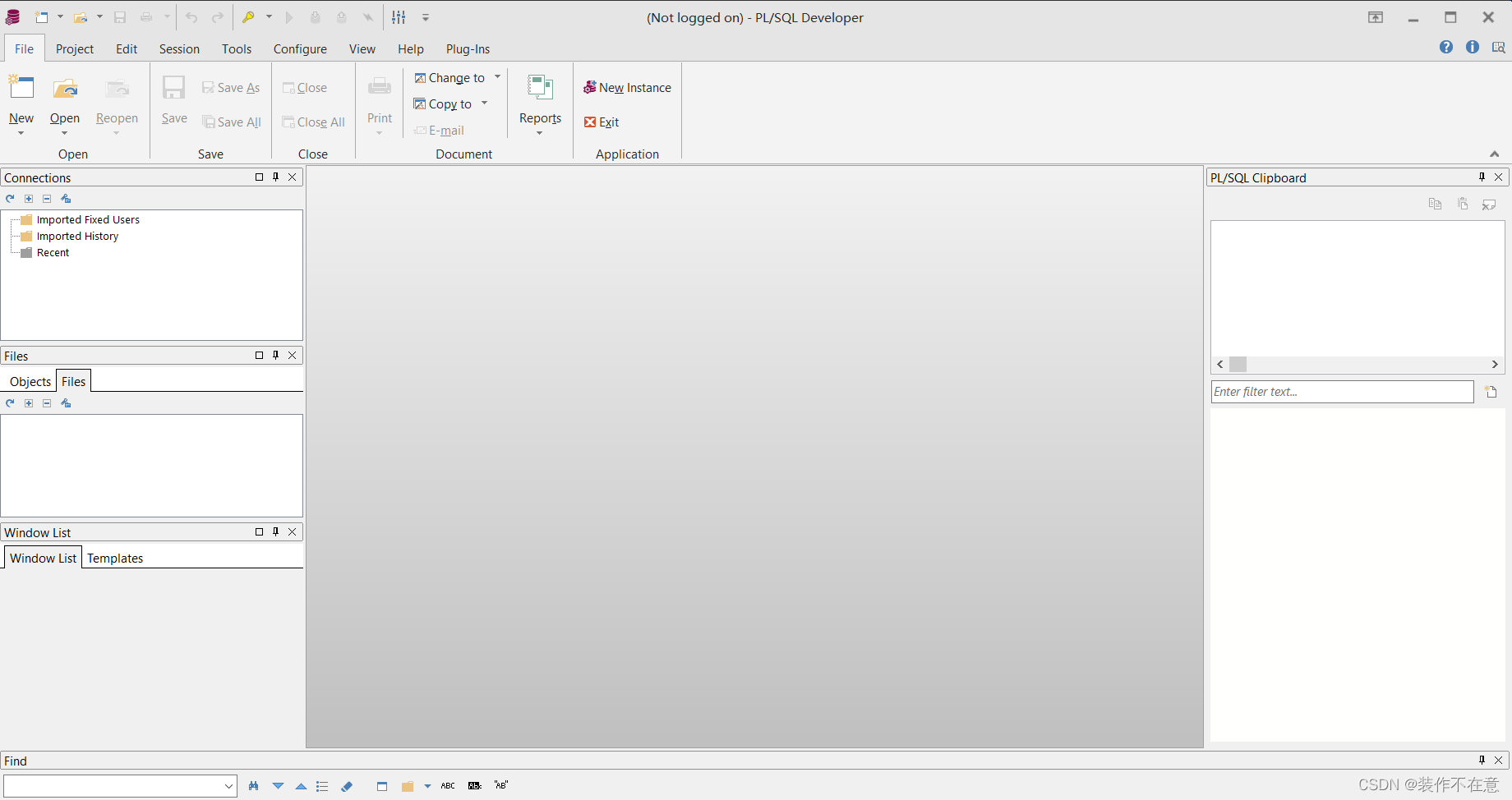Toggle search in current window option

click(x=382, y=786)
